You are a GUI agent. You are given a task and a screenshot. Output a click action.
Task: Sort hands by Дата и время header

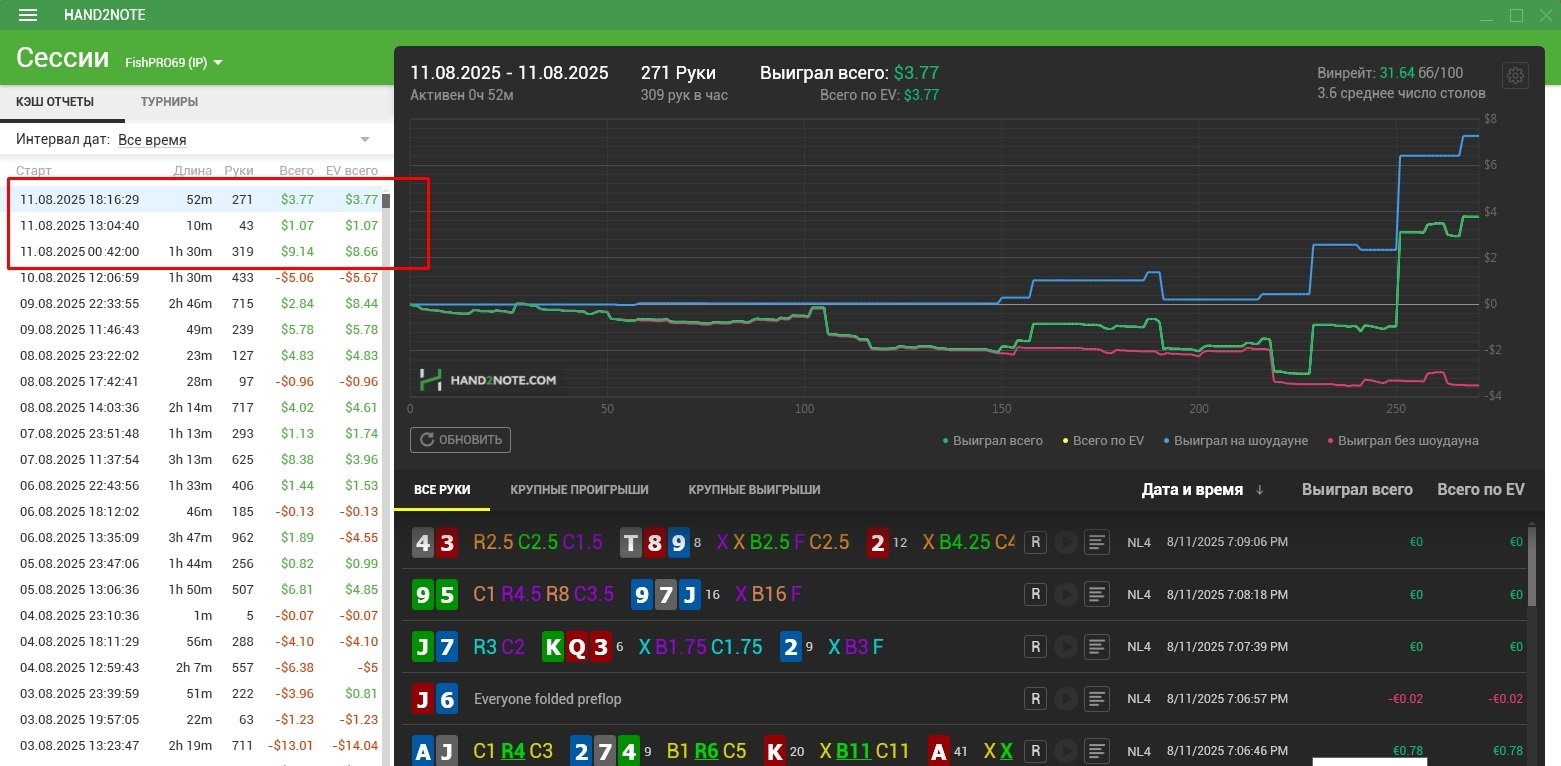click(x=1192, y=489)
